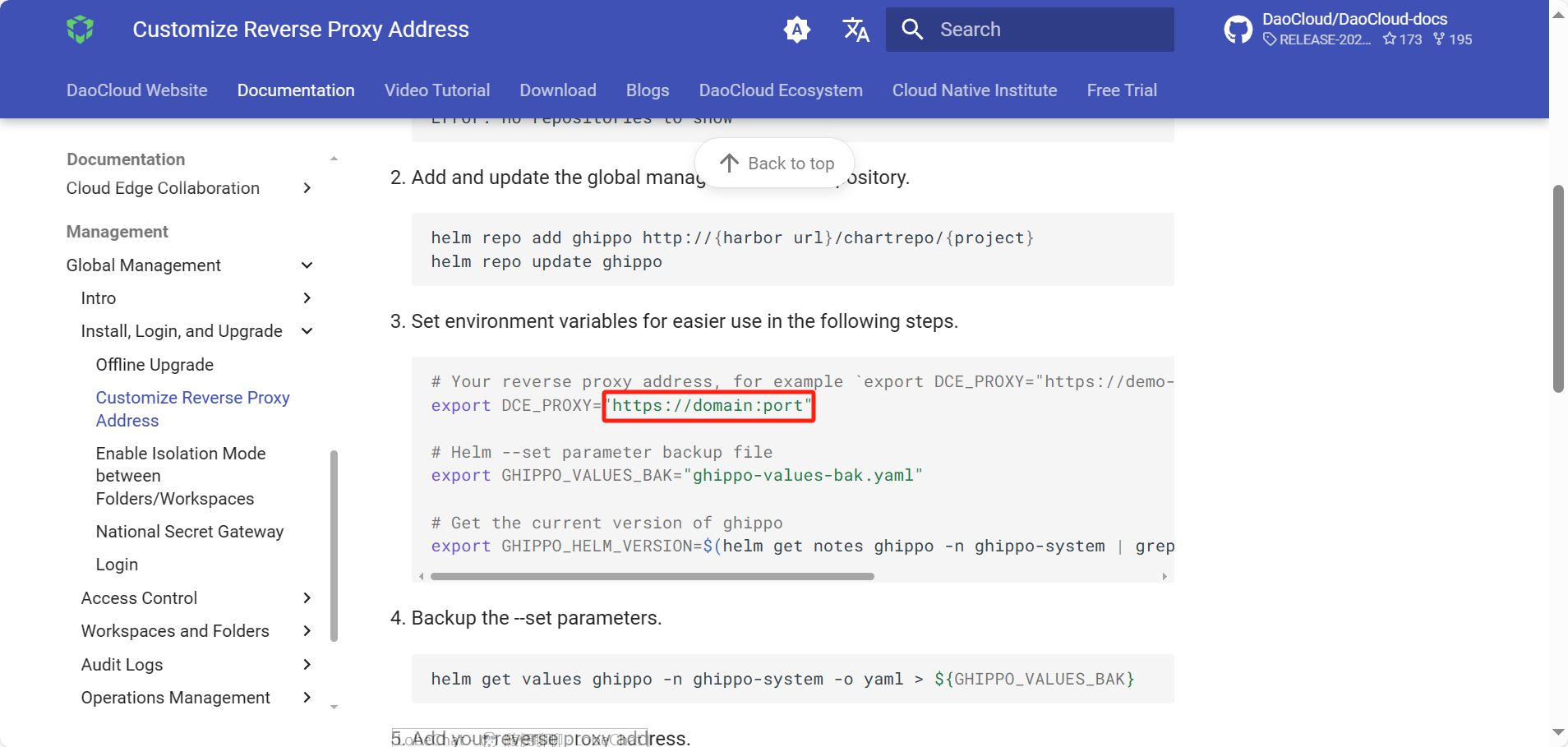This screenshot has height=747, width=1568.
Task: Open the Video Tutorial tab
Action: pyautogui.click(x=437, y=90)
